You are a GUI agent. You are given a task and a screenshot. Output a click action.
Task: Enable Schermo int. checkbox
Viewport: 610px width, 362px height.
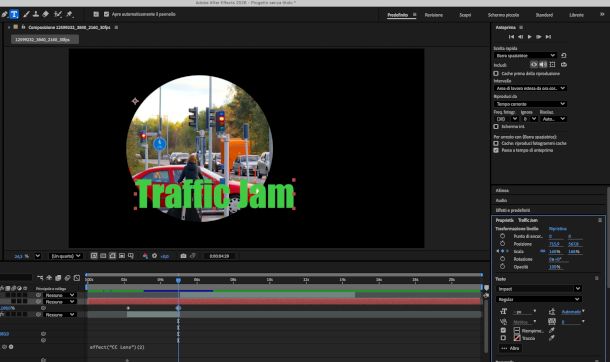tap(496, 127)
